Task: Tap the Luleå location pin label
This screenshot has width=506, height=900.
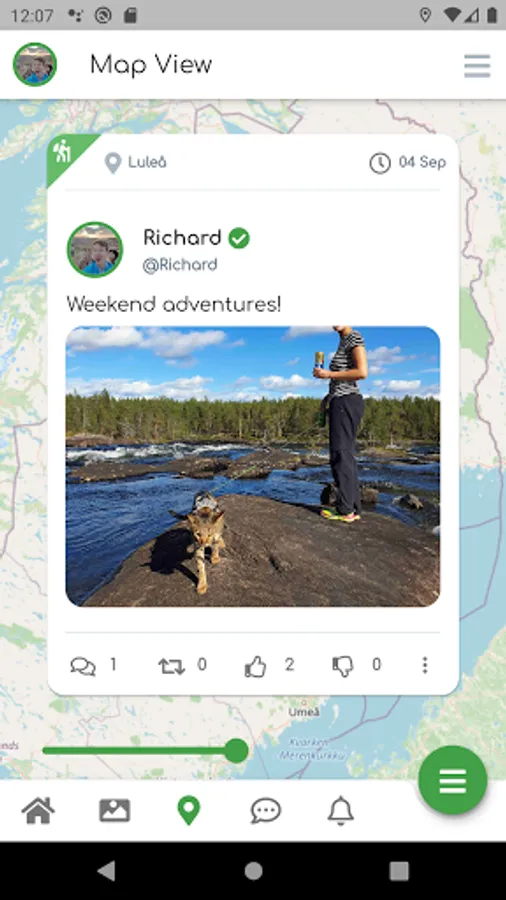Action: click(x=136, y=163)
